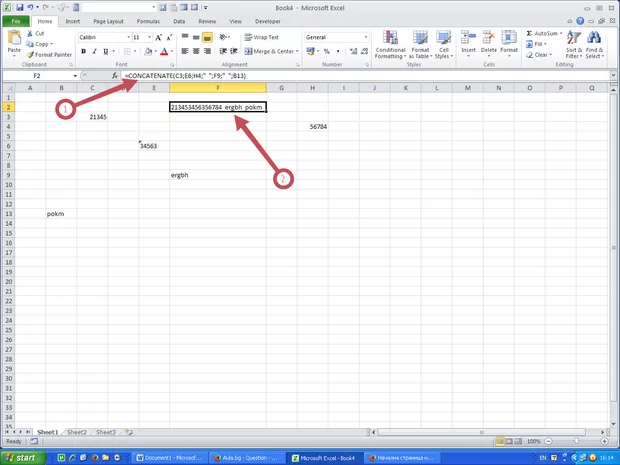The image size is (620, 465).
Task: Apply the Fill Color bucket
Action: point(148,51)
